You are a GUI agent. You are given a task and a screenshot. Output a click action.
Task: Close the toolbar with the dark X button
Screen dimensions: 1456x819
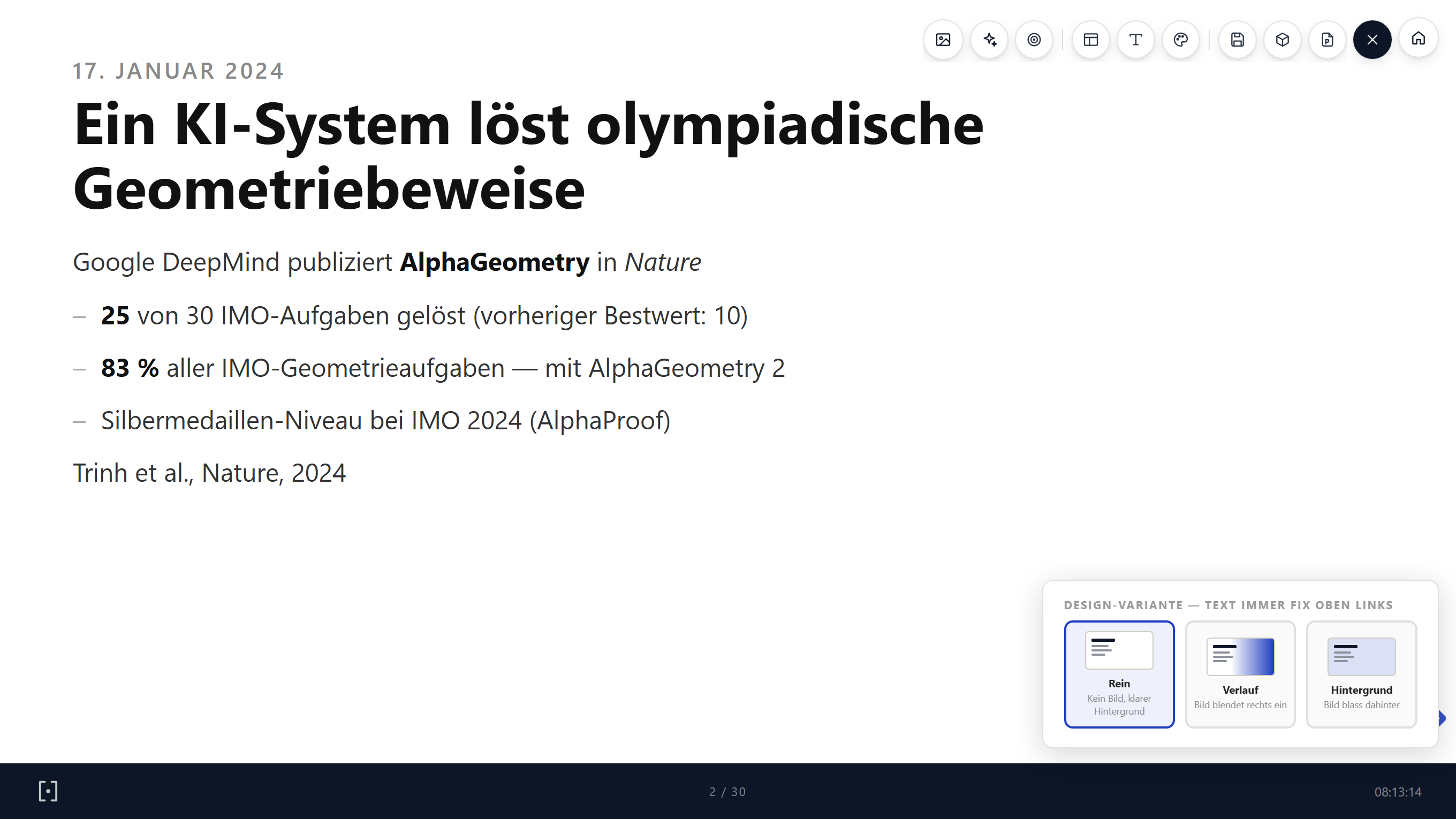point(1372,40)
